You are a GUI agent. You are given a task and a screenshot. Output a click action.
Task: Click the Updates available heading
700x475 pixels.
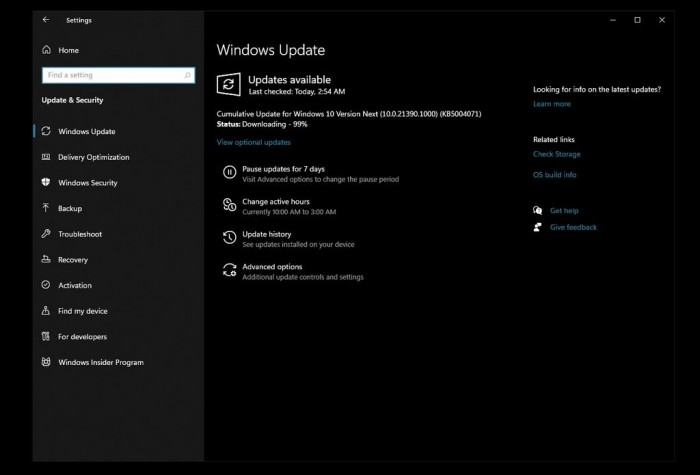point(289,80)
